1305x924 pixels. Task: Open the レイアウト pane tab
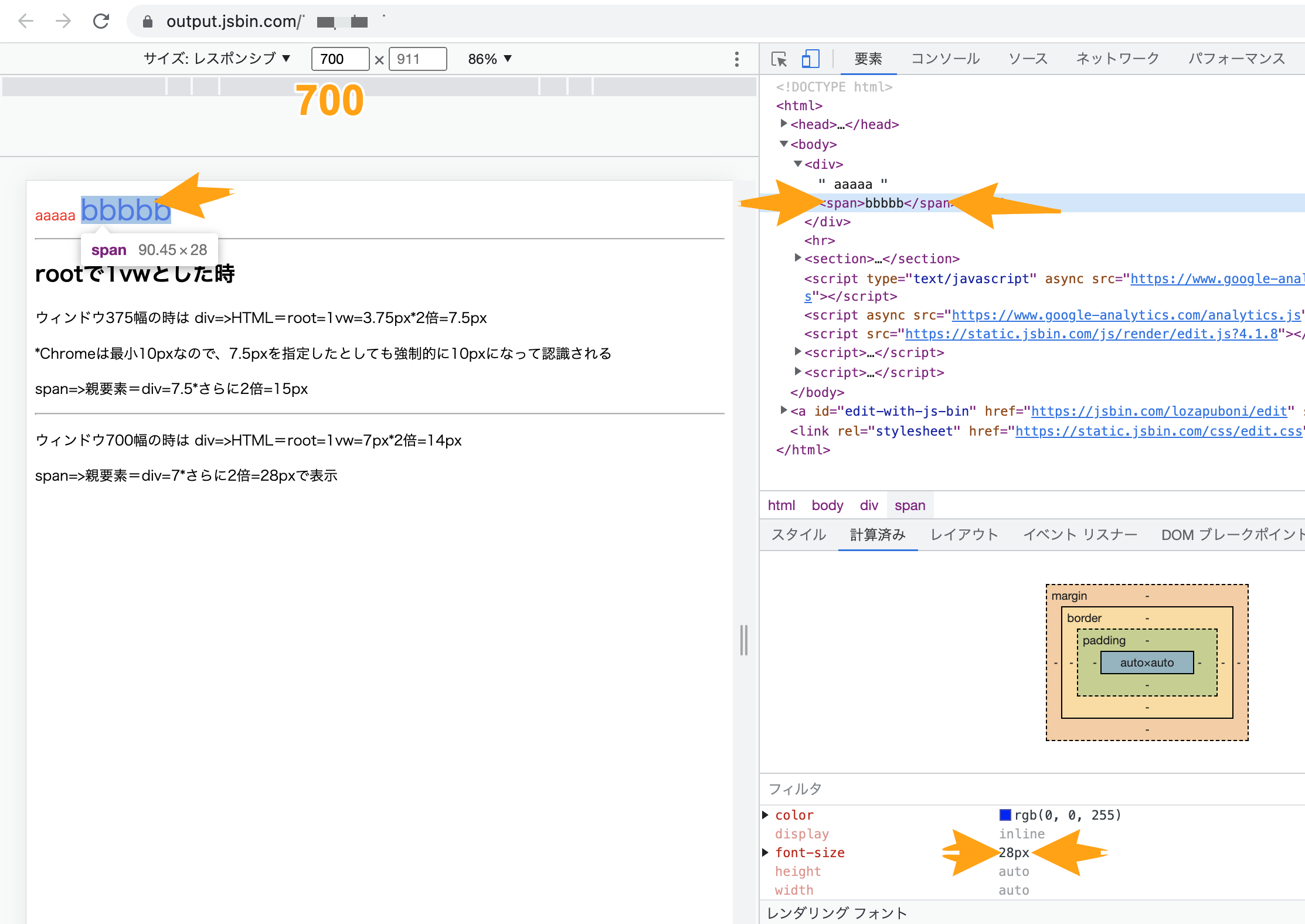[964, 535]
